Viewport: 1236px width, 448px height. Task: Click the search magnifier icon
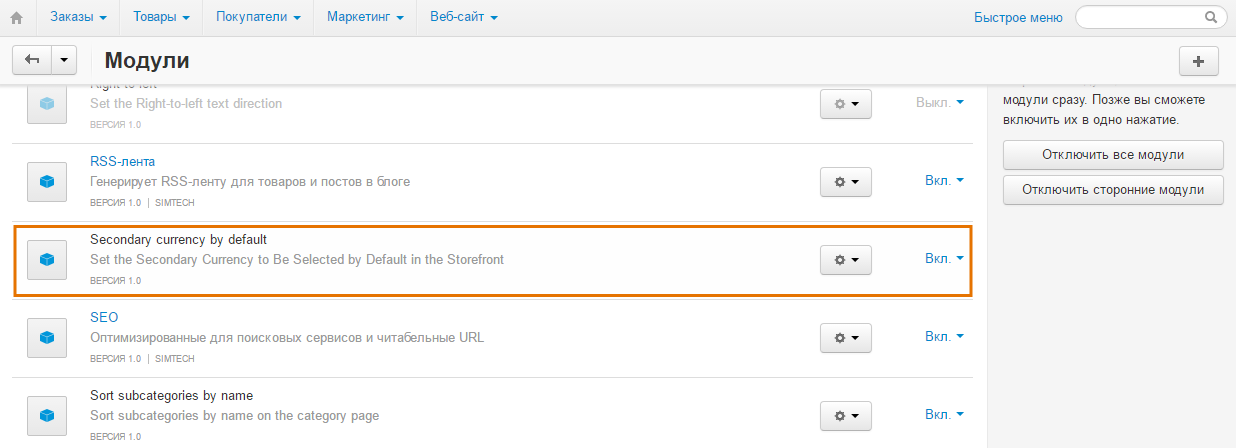tap(1211, 17)
